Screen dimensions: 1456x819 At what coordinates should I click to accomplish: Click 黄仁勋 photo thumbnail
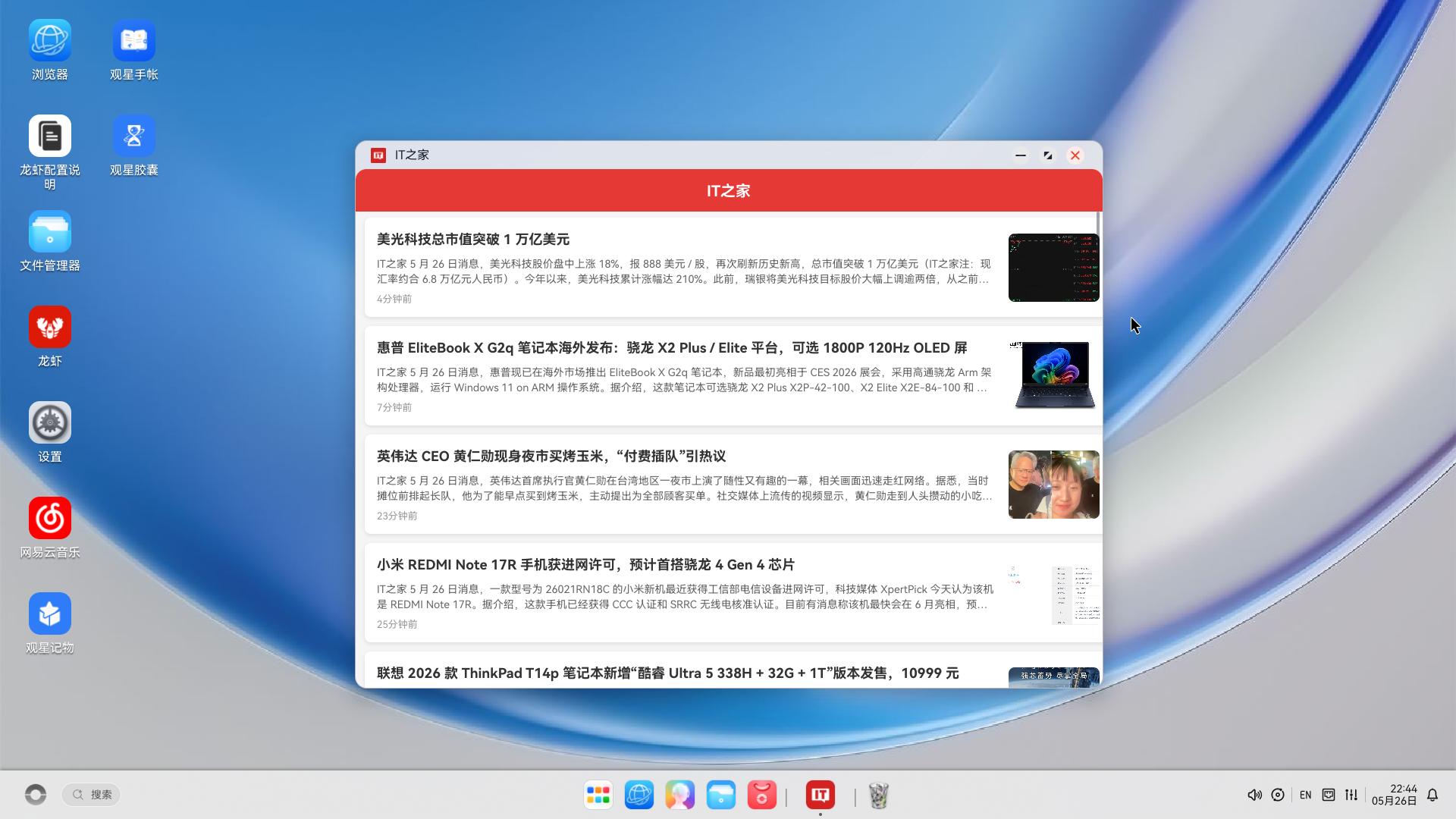click(1054, 485)
